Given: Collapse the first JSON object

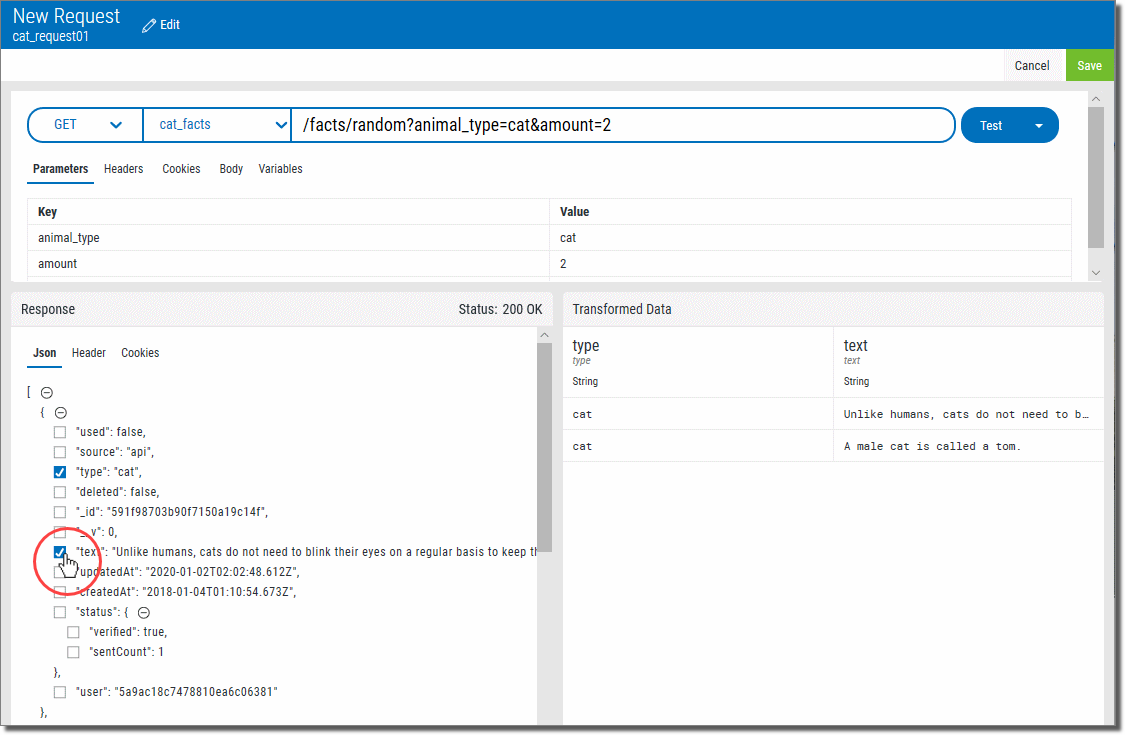Looking at the screenshot, I should point(60,412).
